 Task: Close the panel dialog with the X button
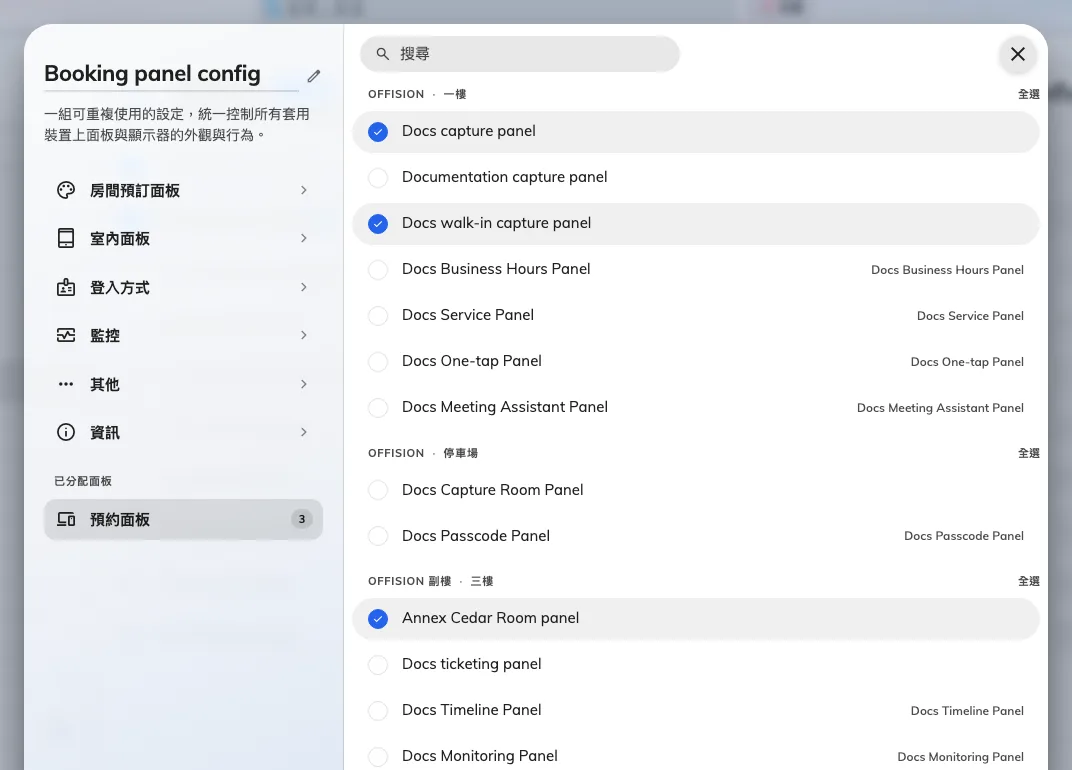tap(1018, 54)
